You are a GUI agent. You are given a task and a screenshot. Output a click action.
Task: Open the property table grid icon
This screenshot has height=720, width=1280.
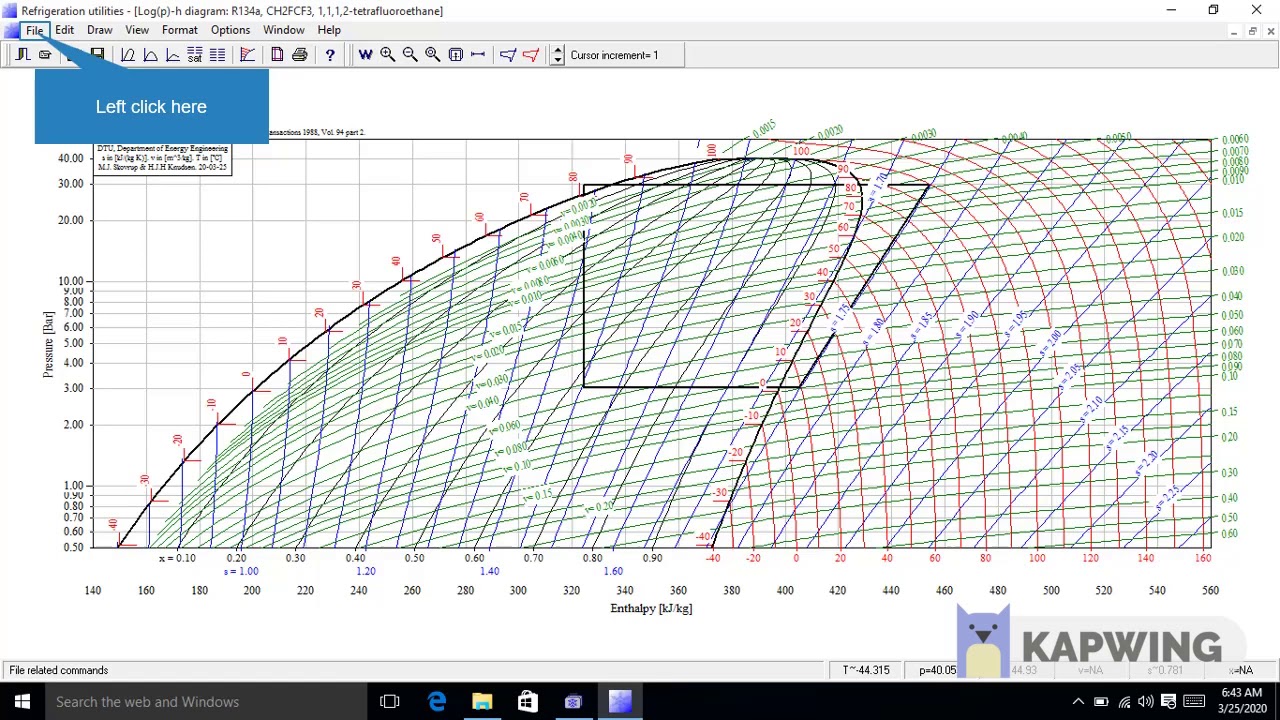[217, 55]
